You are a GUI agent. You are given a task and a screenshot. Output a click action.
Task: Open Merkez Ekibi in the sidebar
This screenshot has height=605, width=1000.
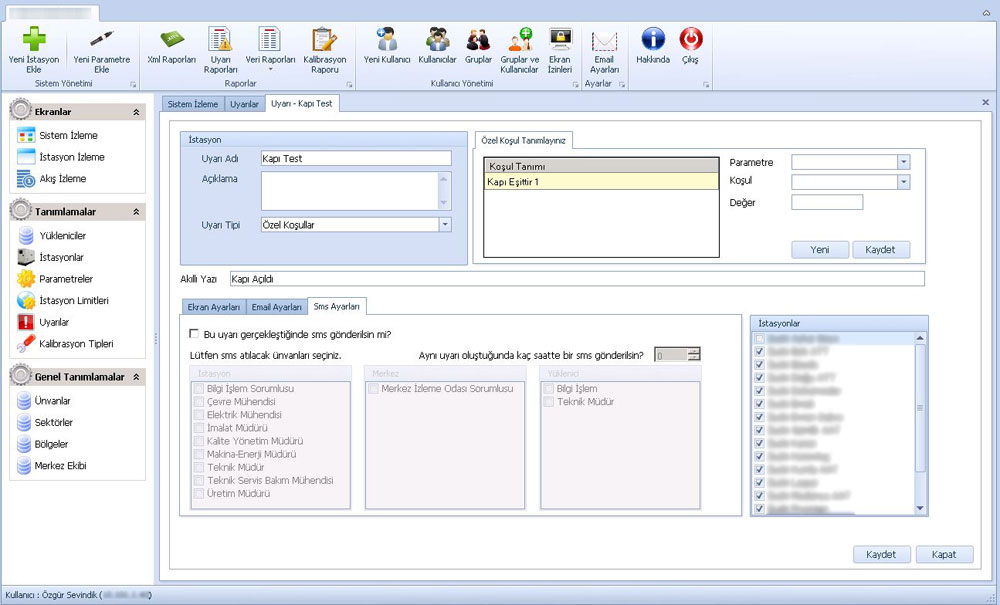point(61,465)
